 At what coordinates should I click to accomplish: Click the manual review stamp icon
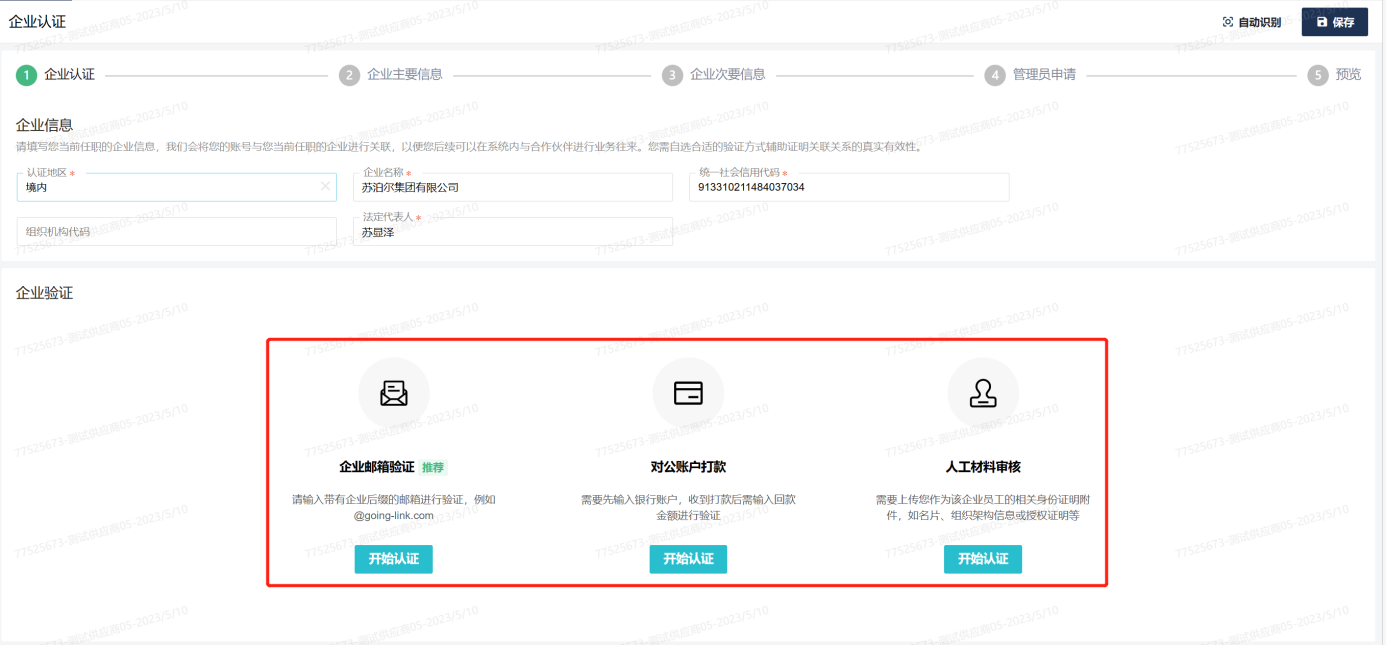[983, 394]
